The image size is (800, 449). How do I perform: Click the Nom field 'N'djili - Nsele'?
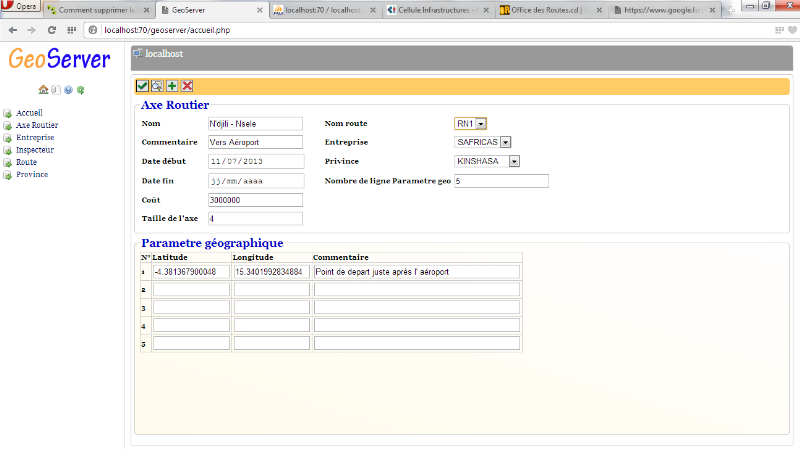pos(255,123)
